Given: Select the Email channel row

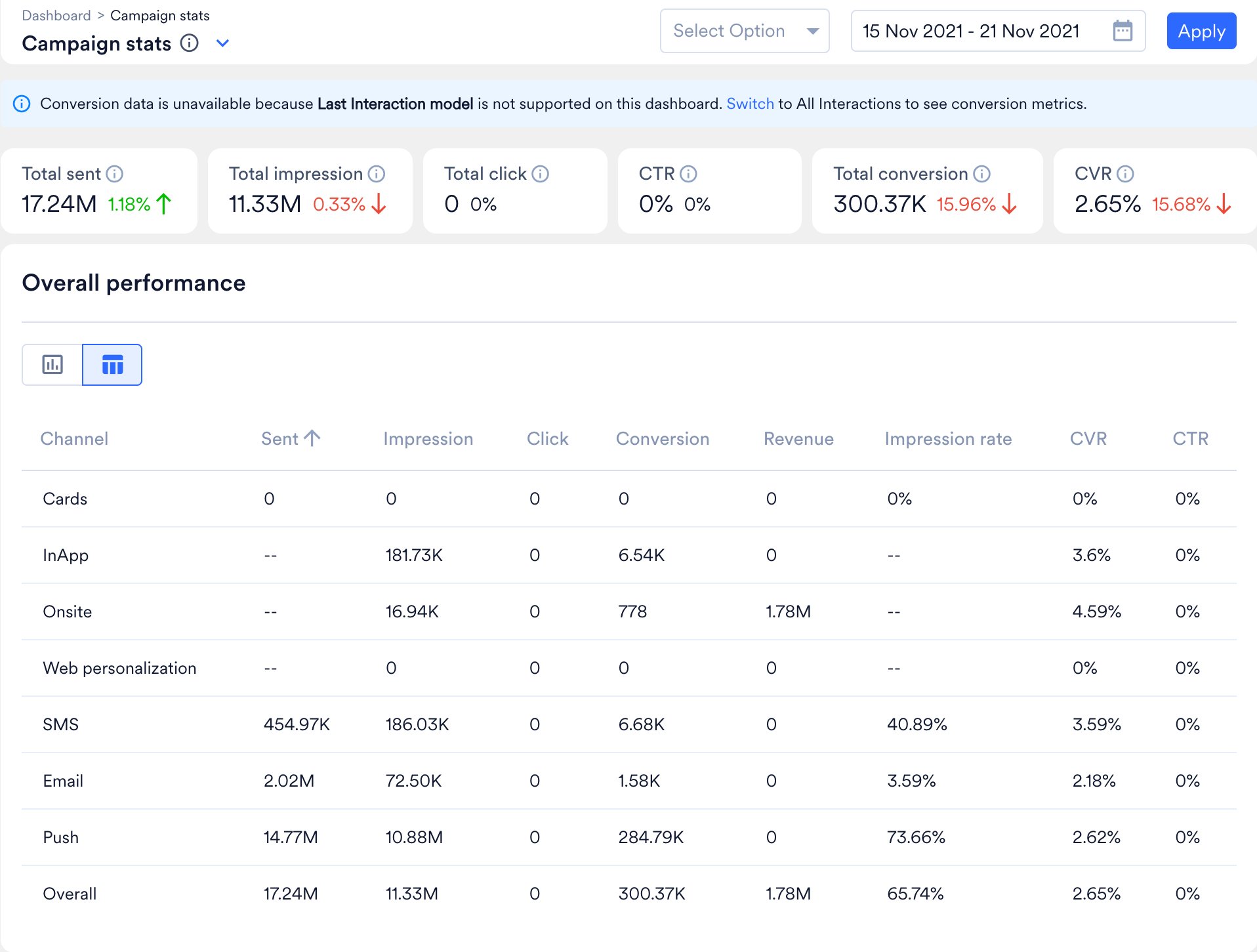Looking at the screenshot, I should click(629, 781).
